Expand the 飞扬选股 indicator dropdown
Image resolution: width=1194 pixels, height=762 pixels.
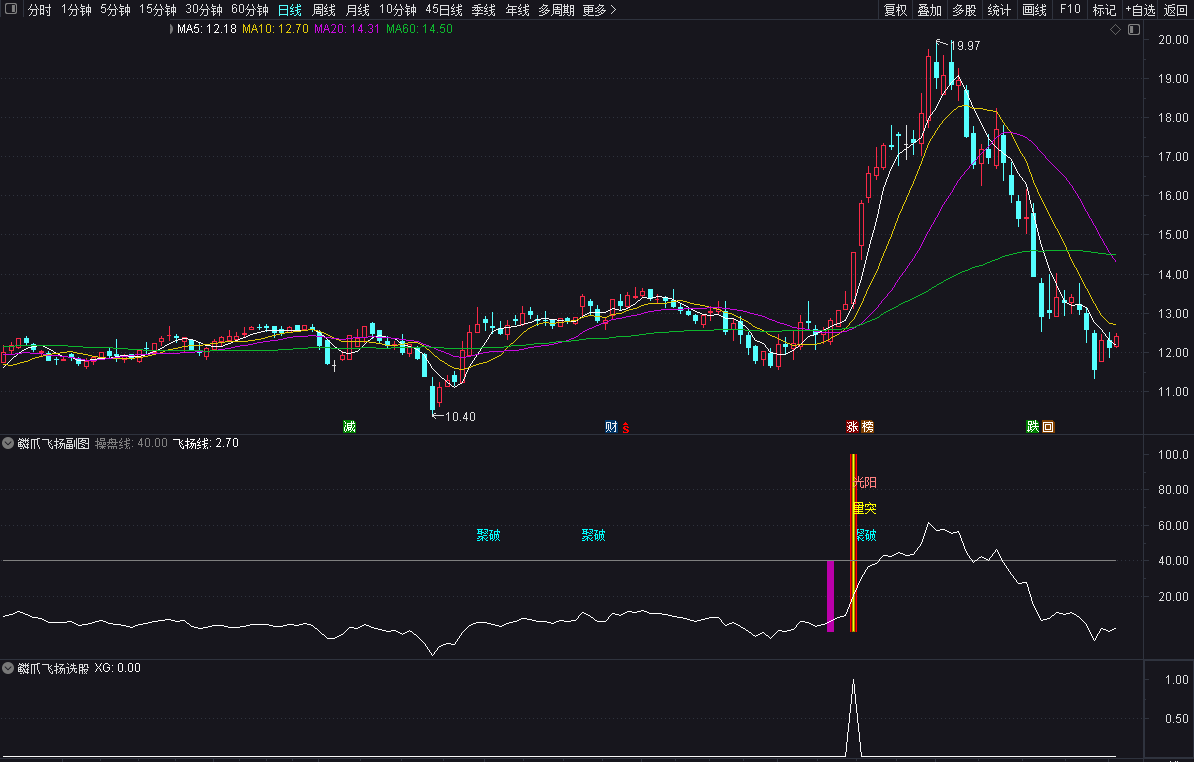click(x=8, y=668)
